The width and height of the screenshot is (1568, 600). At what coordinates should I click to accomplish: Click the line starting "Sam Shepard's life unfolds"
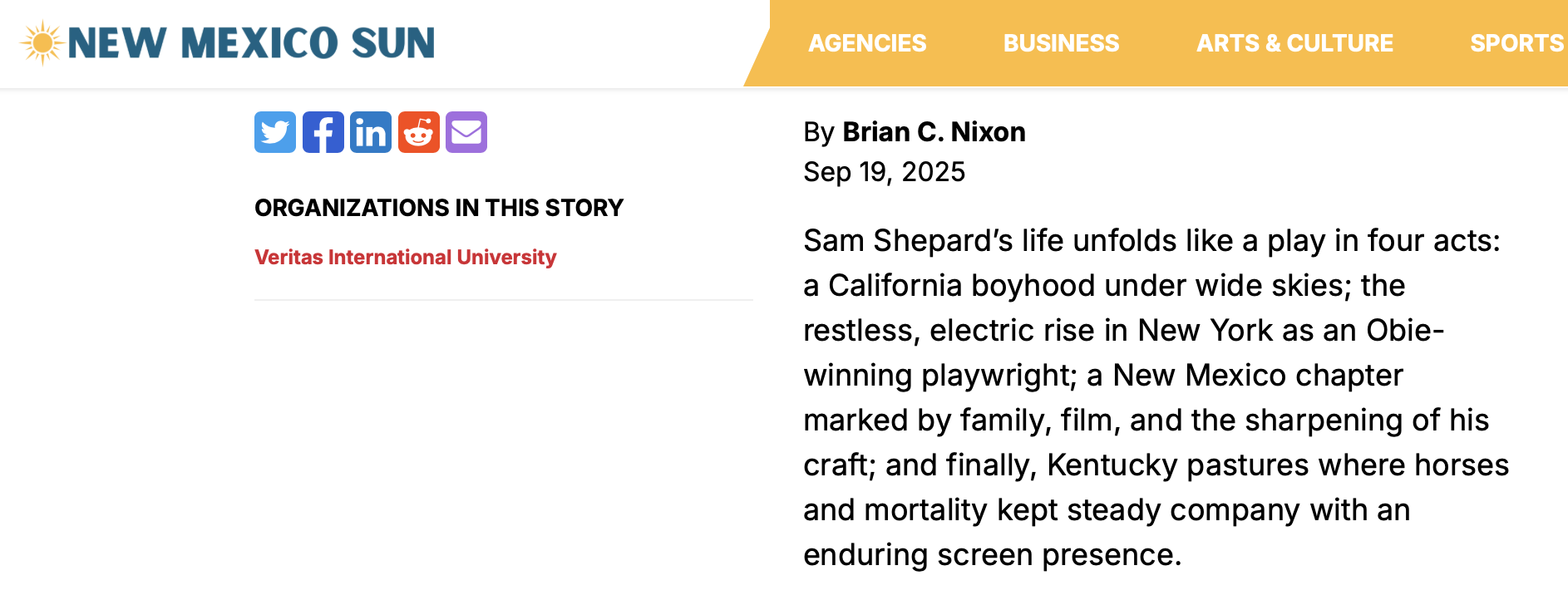pos(1151,241)
